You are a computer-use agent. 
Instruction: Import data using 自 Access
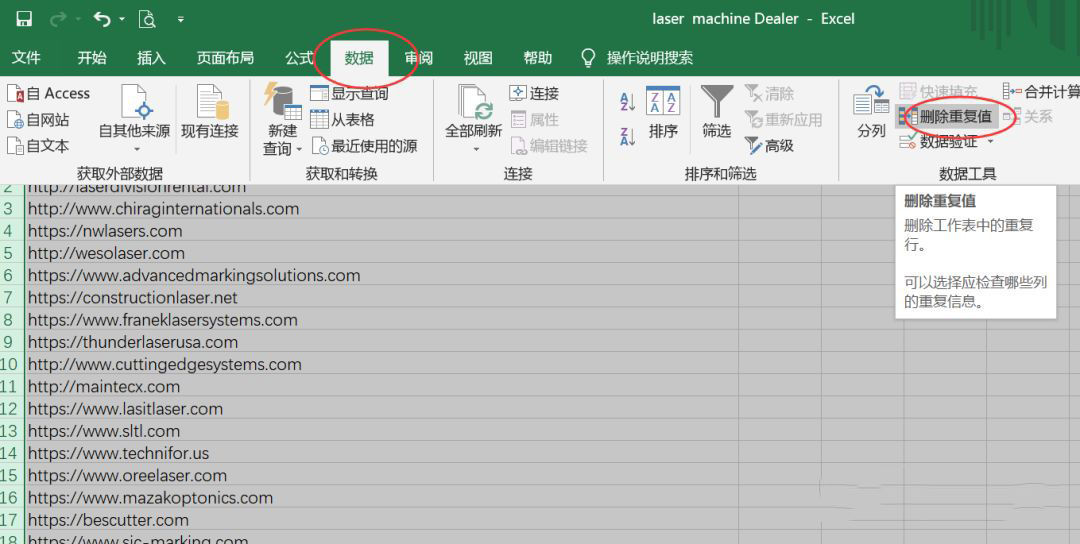[x=48, y=94]
